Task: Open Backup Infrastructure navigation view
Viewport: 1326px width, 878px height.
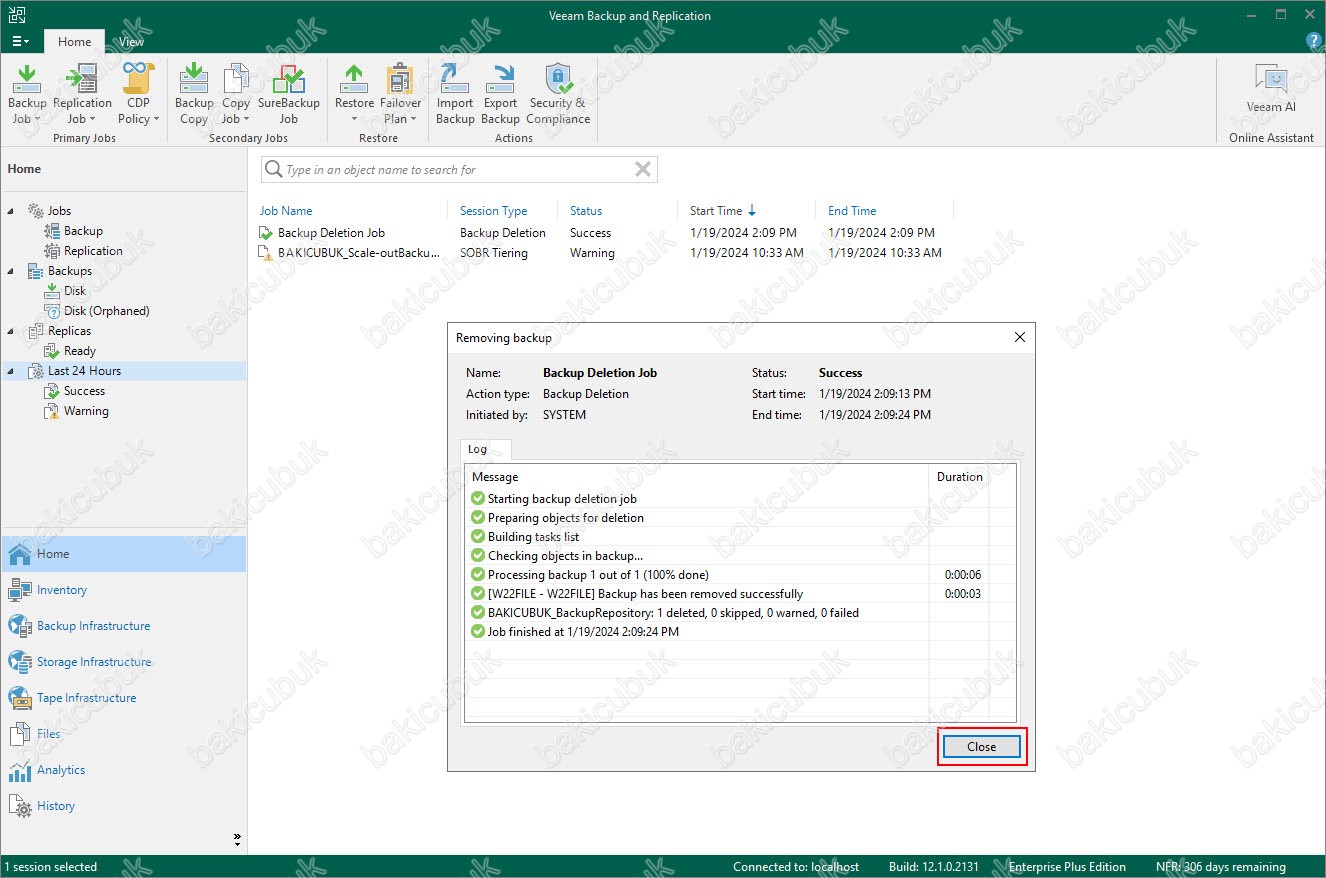Action: (93, 626)
